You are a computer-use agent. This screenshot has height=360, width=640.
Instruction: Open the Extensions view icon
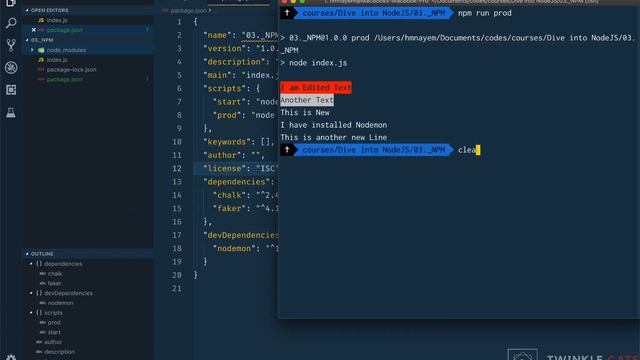(11, 90)
